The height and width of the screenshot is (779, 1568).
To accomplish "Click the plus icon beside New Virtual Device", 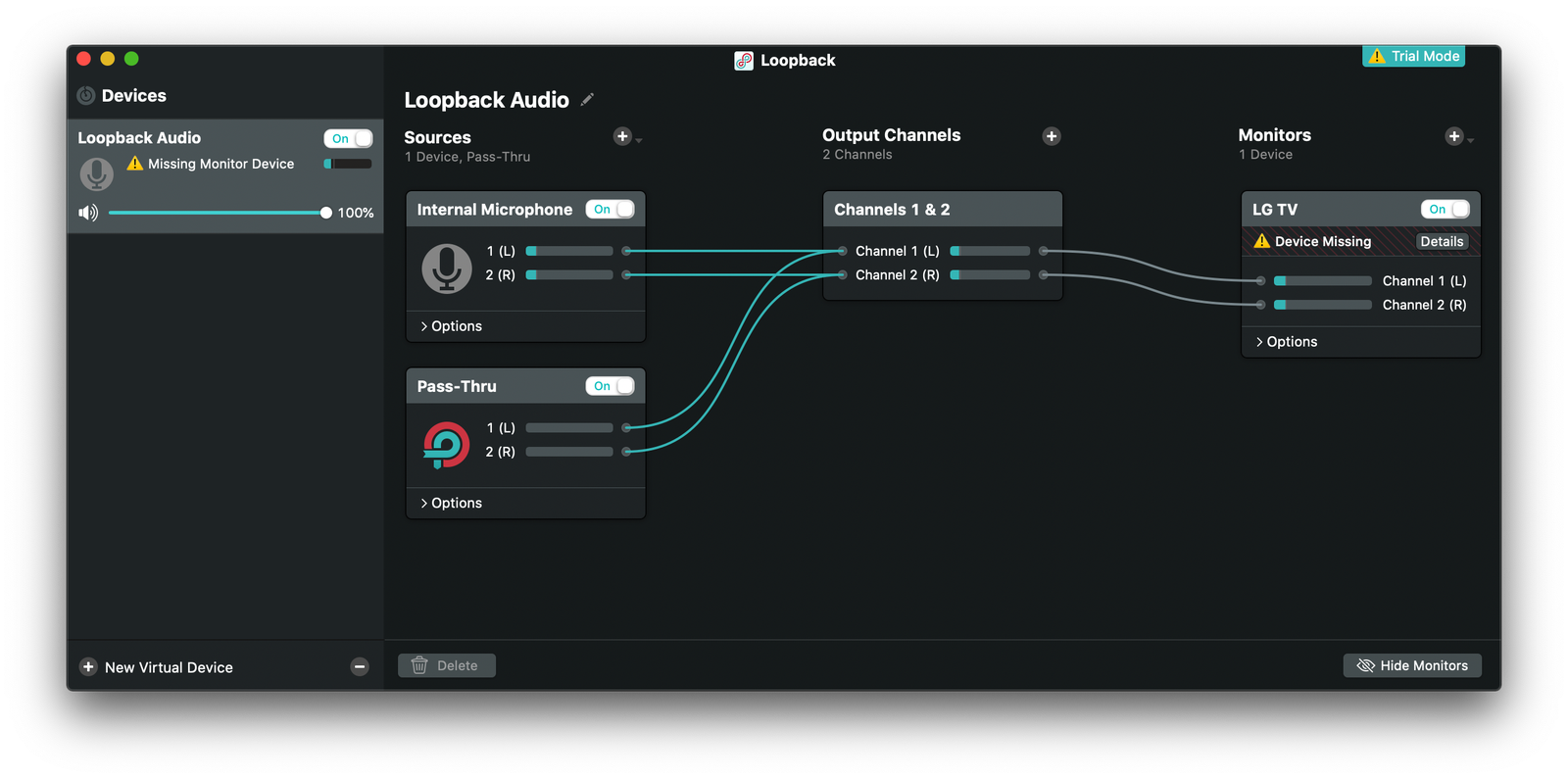I will pos(88,667).
